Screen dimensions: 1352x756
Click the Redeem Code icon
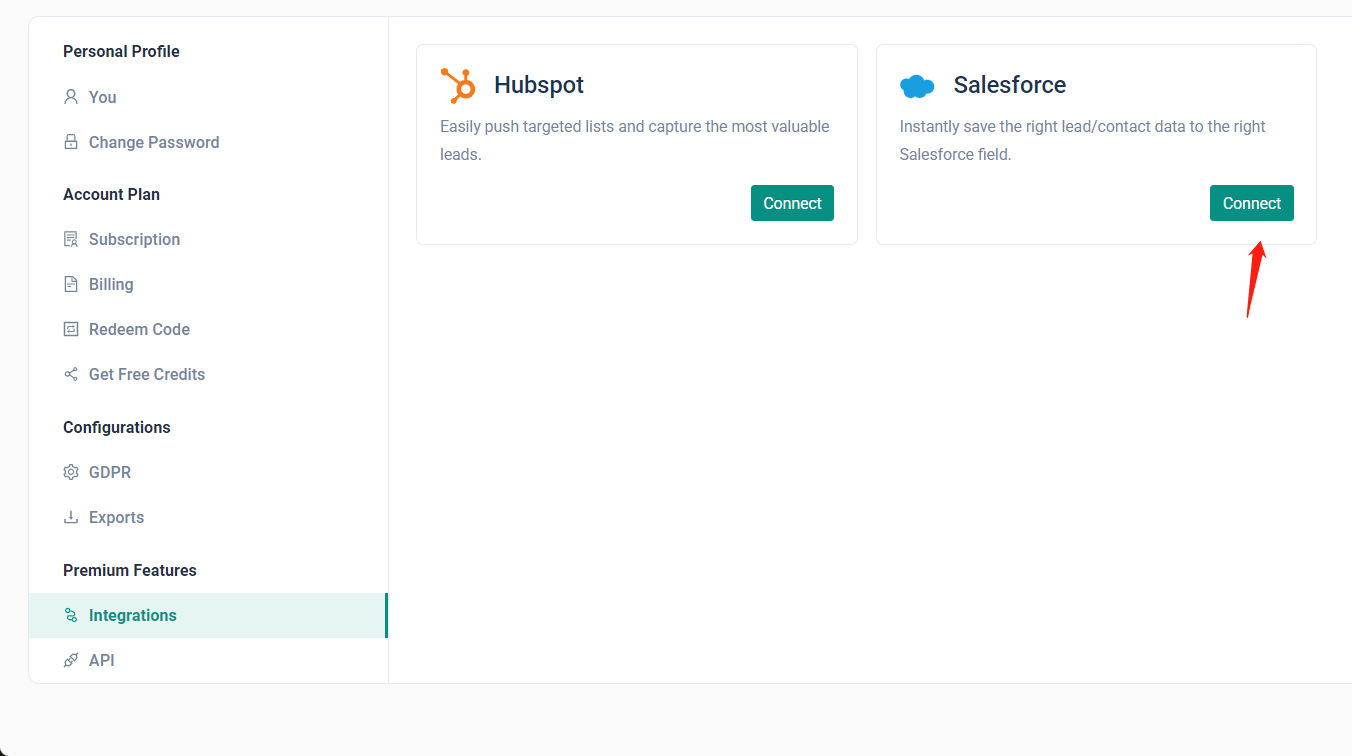71,329
